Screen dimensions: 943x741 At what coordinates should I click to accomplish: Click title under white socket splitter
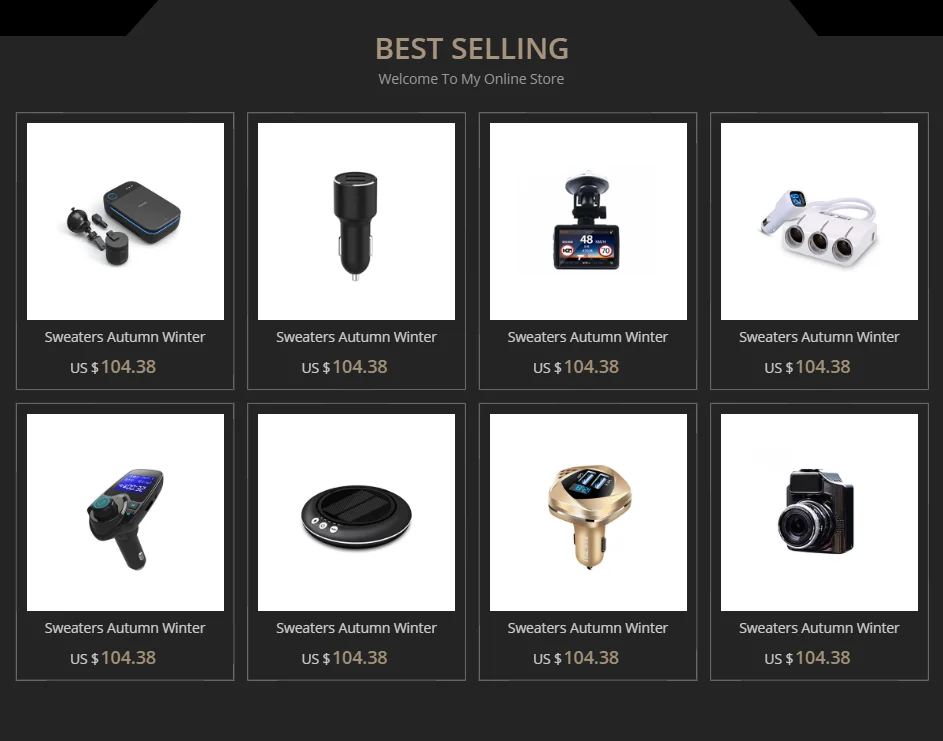pos(819,337)
